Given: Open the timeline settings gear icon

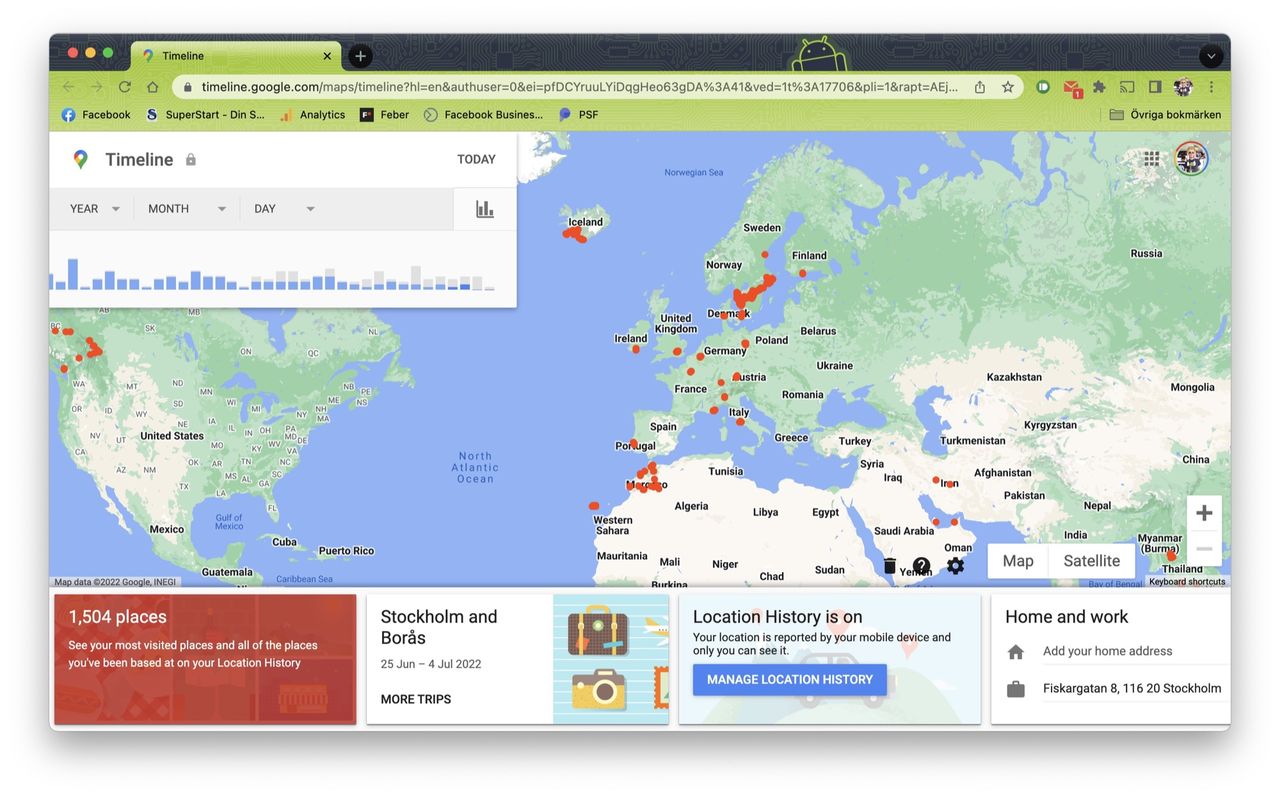Looking at the screenshot, I should click(x=955, y=566).
